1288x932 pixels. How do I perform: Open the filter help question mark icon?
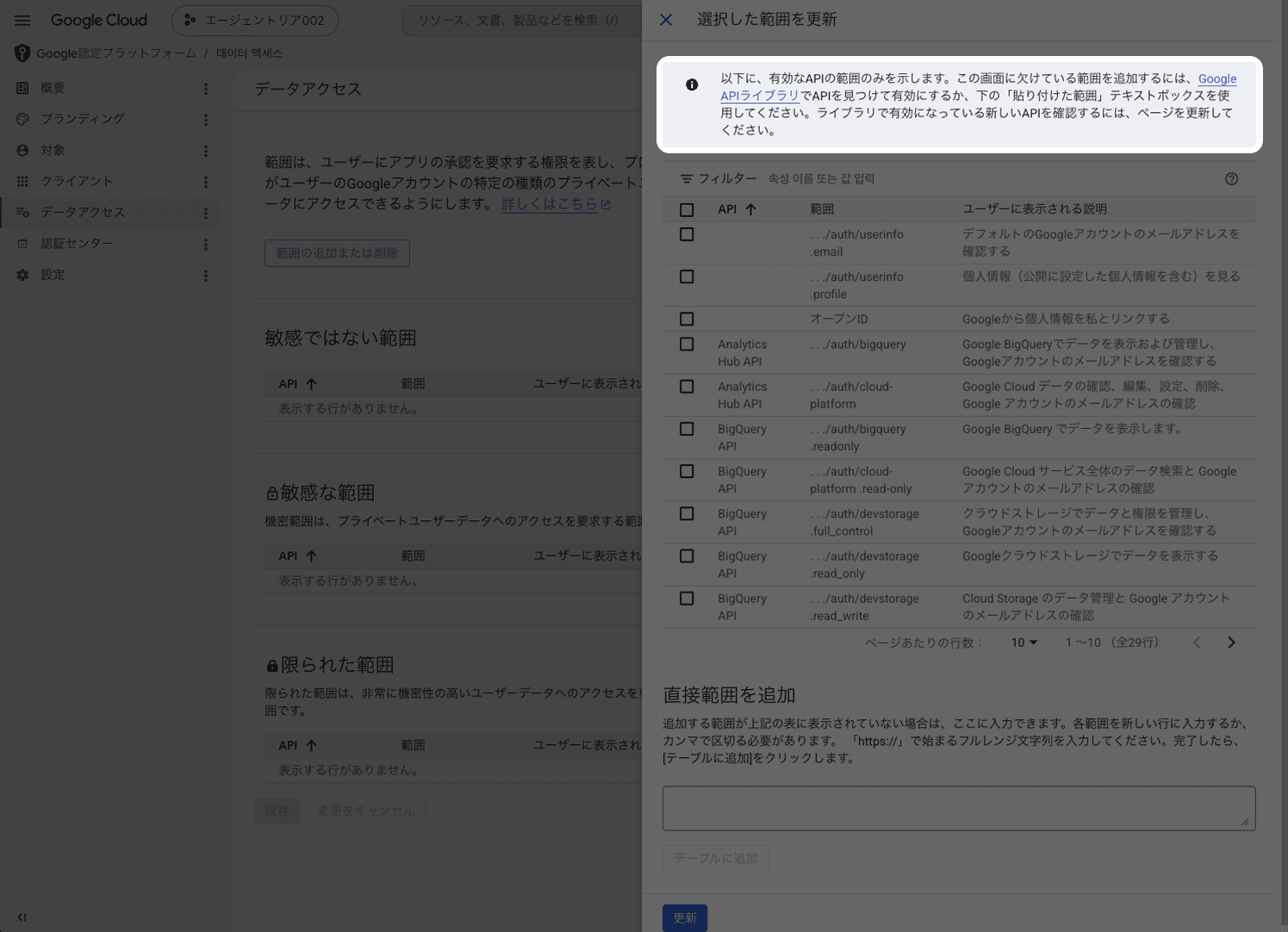tap(1231, 179)
